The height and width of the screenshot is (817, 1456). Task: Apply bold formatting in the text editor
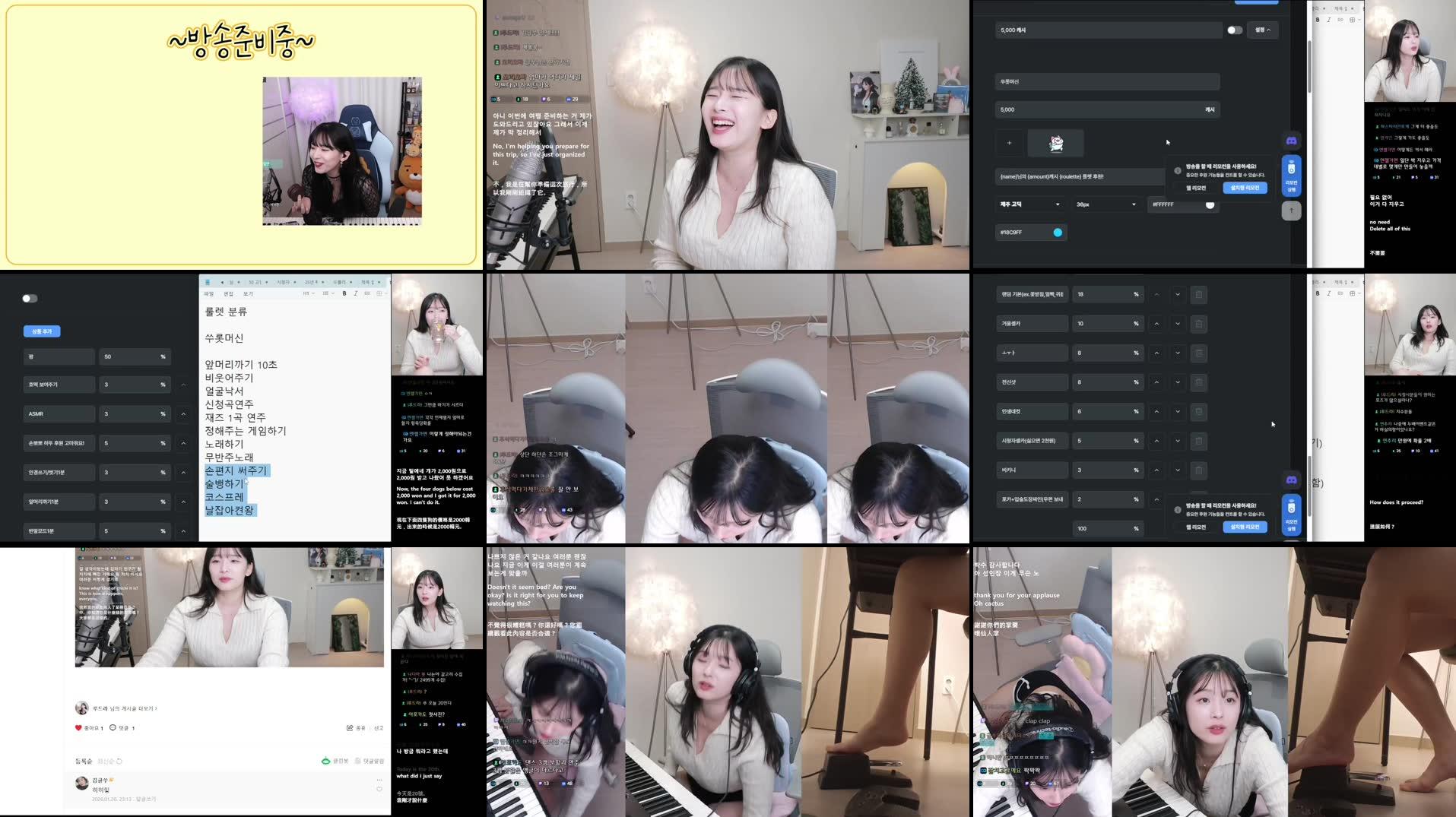344,293
